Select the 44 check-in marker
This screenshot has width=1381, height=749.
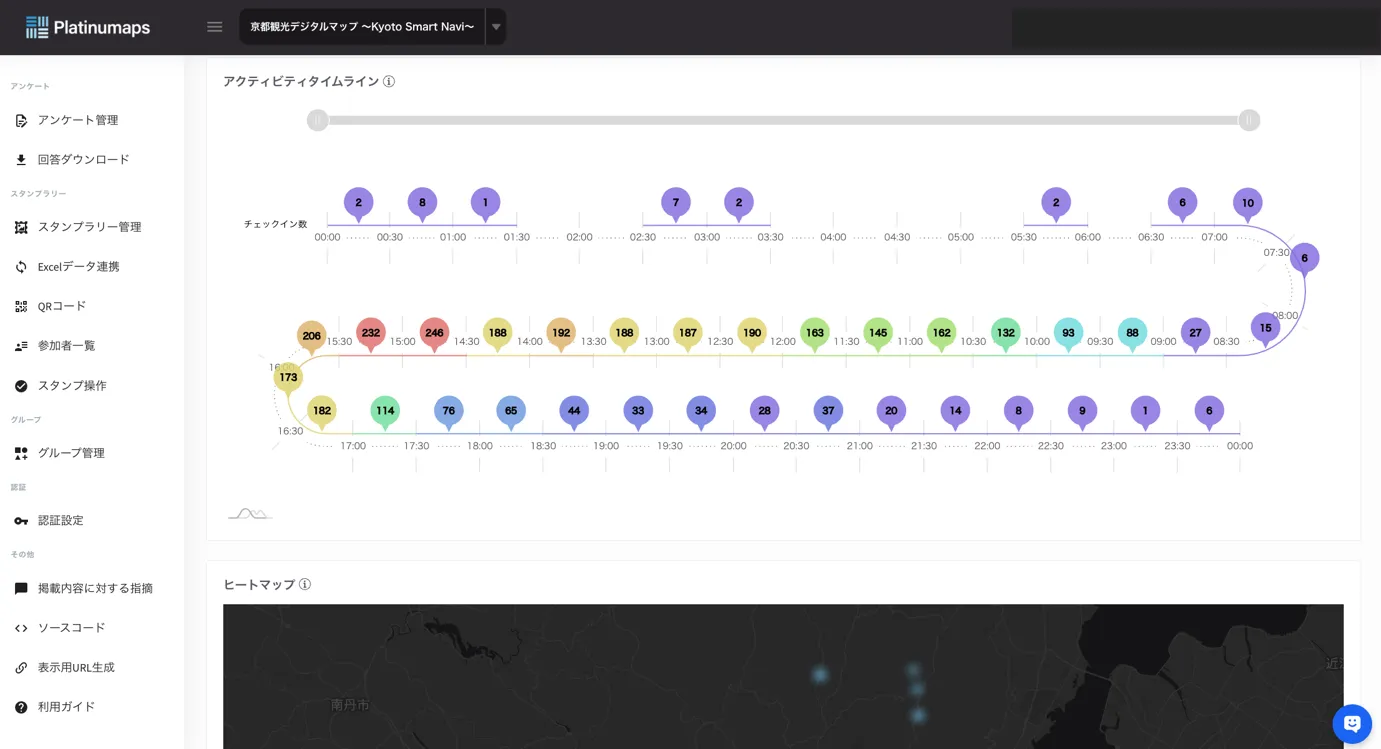(x=574, y=412)
